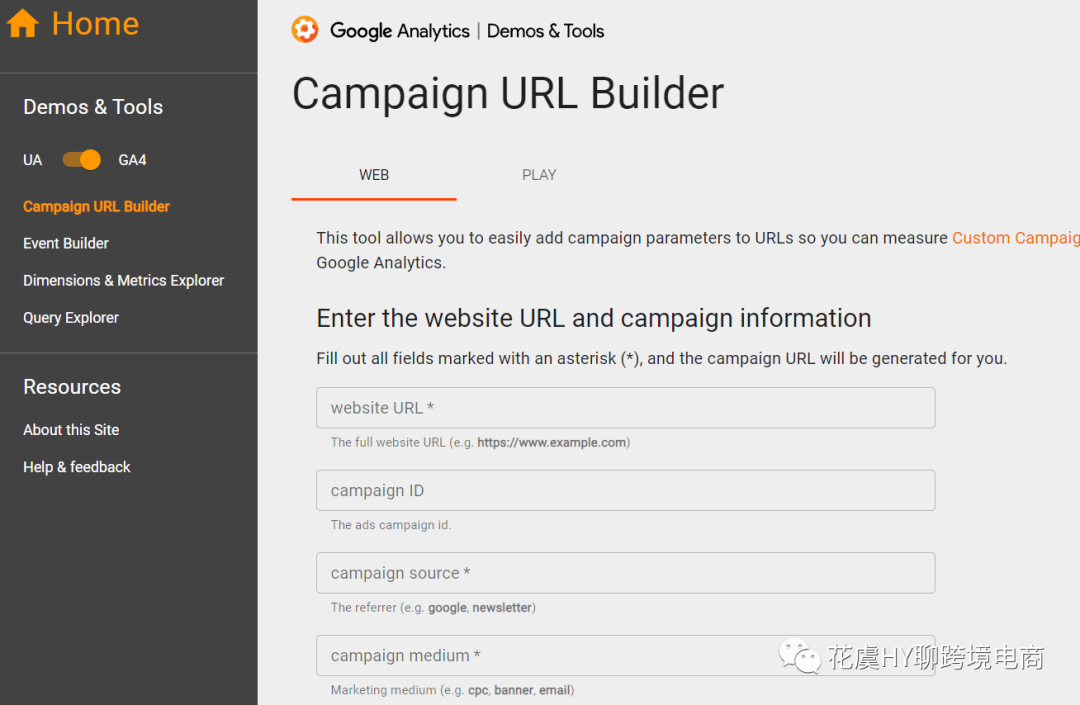The image size is (1080, 705).
Task: Click the Google Analytics wordmark text
Action: (399, 31)
